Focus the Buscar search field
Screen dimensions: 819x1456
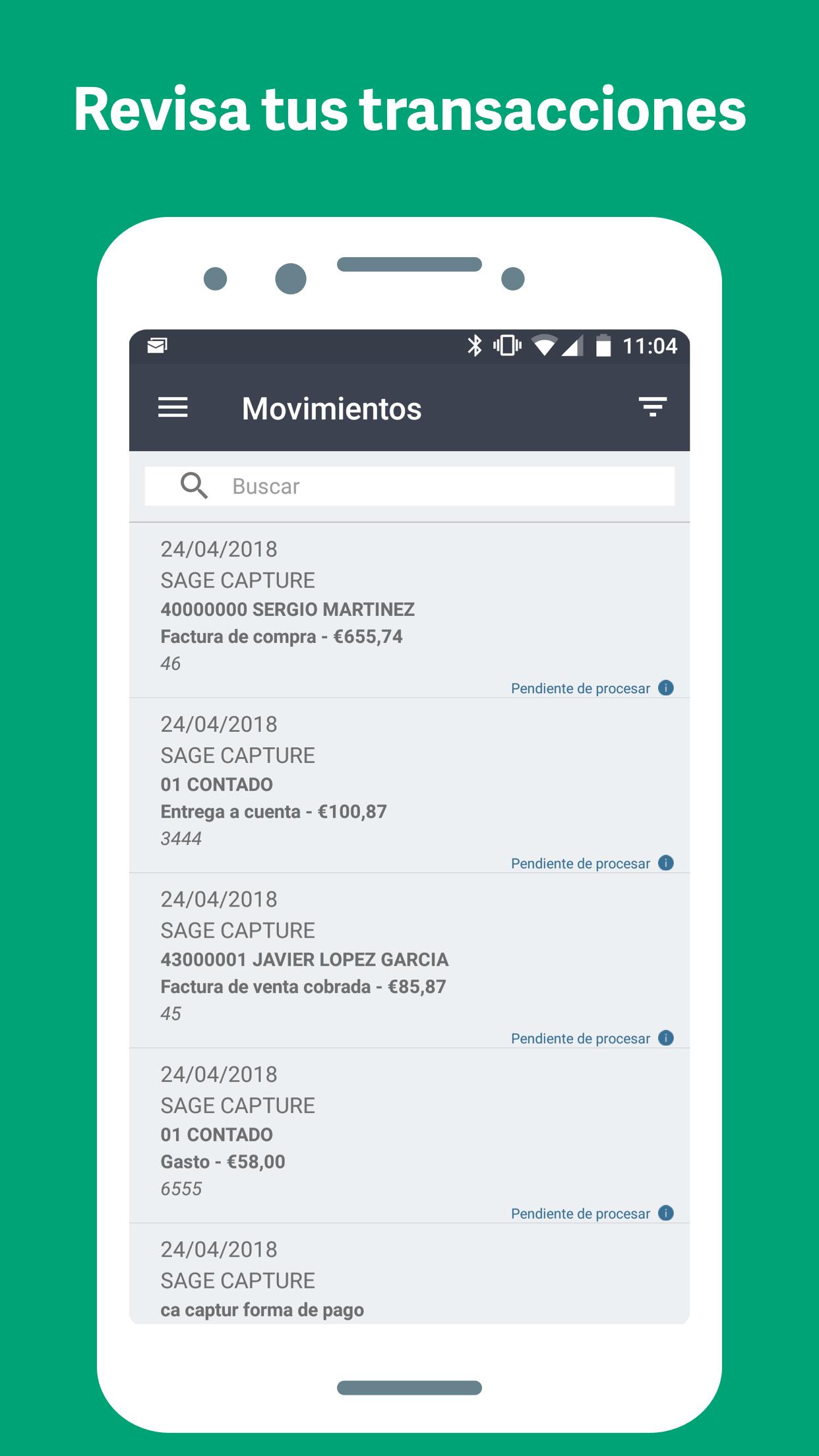point(409,487)
